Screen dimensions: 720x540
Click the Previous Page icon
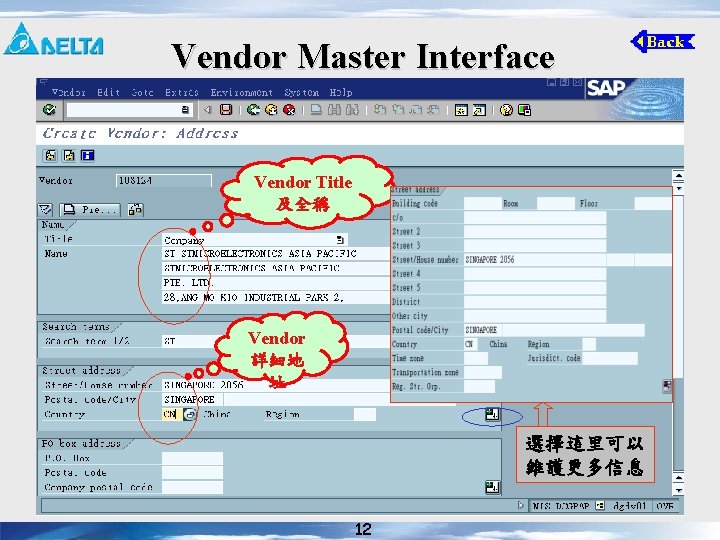pos(398,110)
